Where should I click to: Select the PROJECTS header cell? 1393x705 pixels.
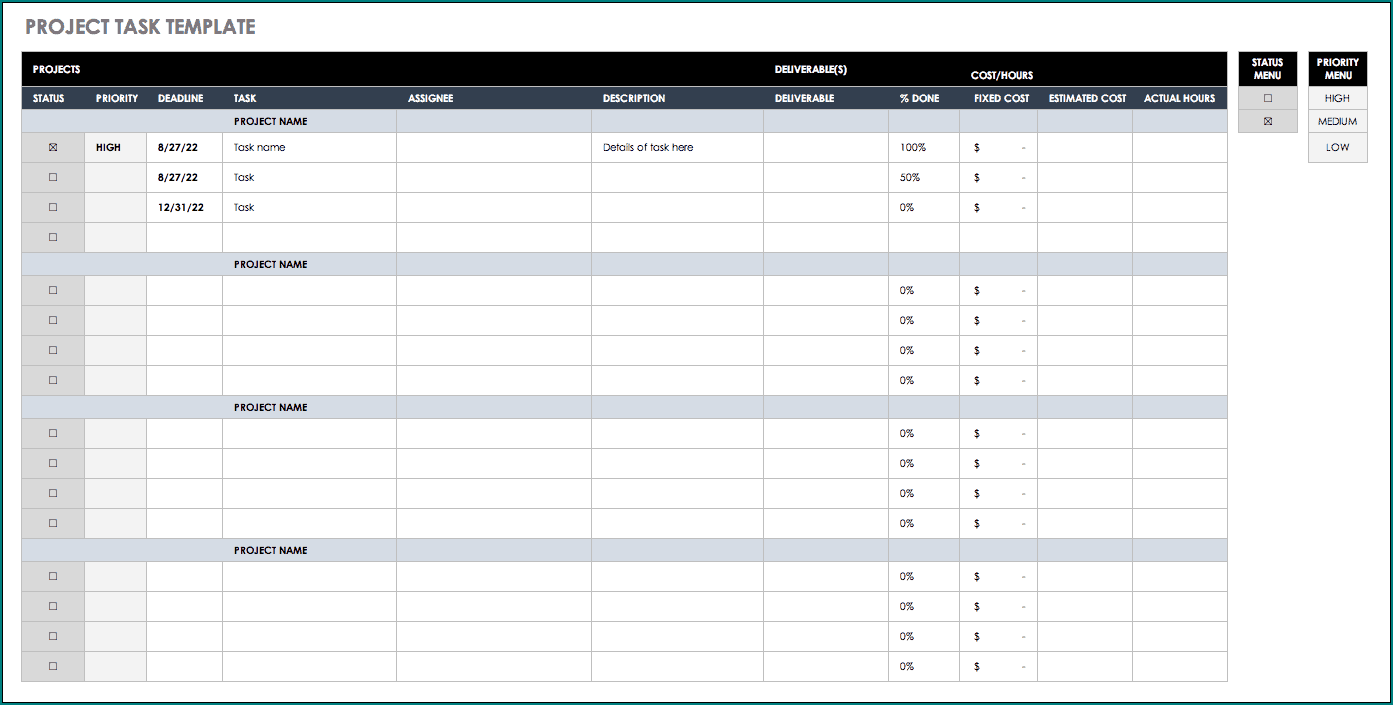coord(56,70)
